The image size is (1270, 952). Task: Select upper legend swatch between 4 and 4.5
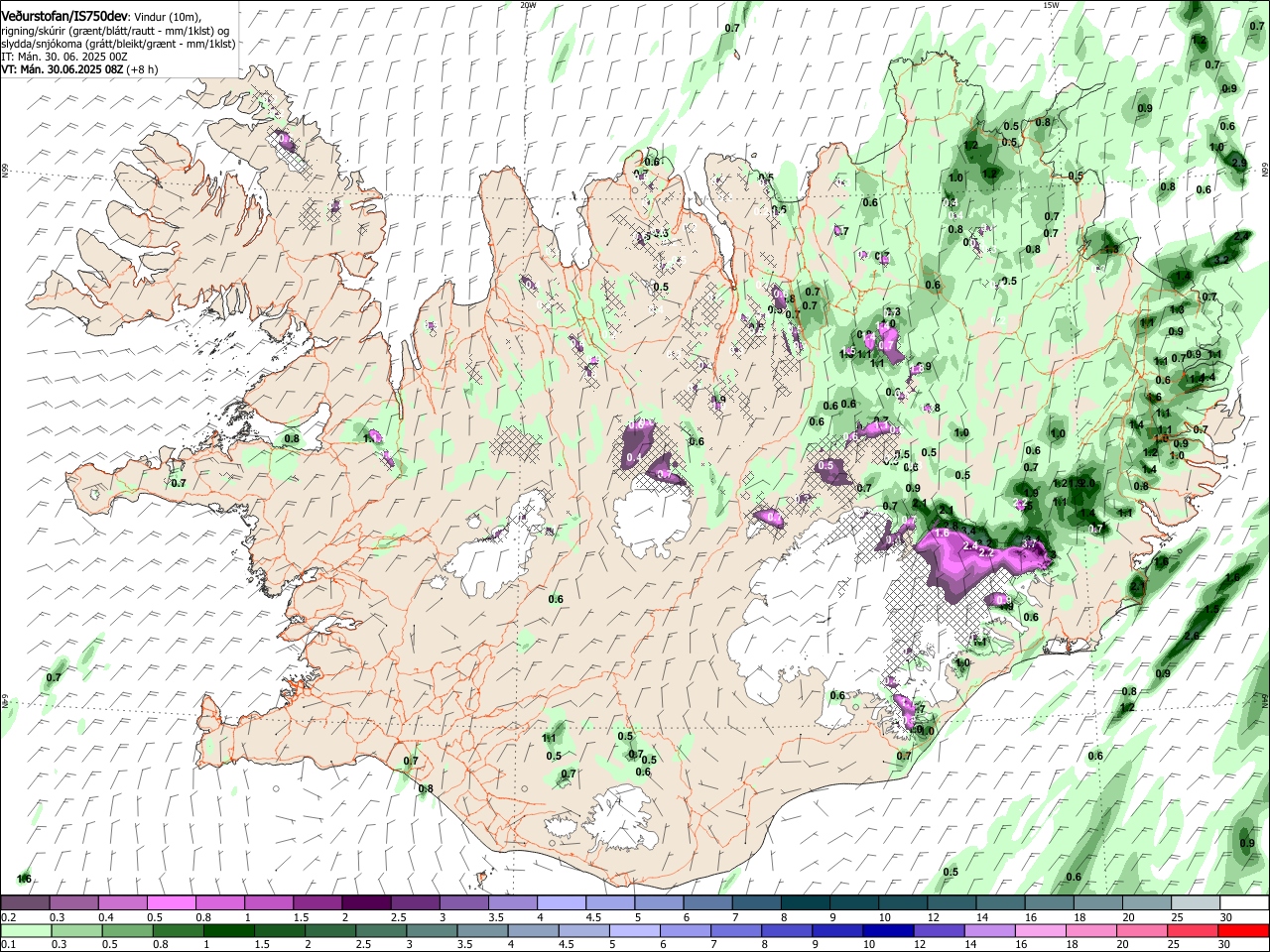[561, 902]
